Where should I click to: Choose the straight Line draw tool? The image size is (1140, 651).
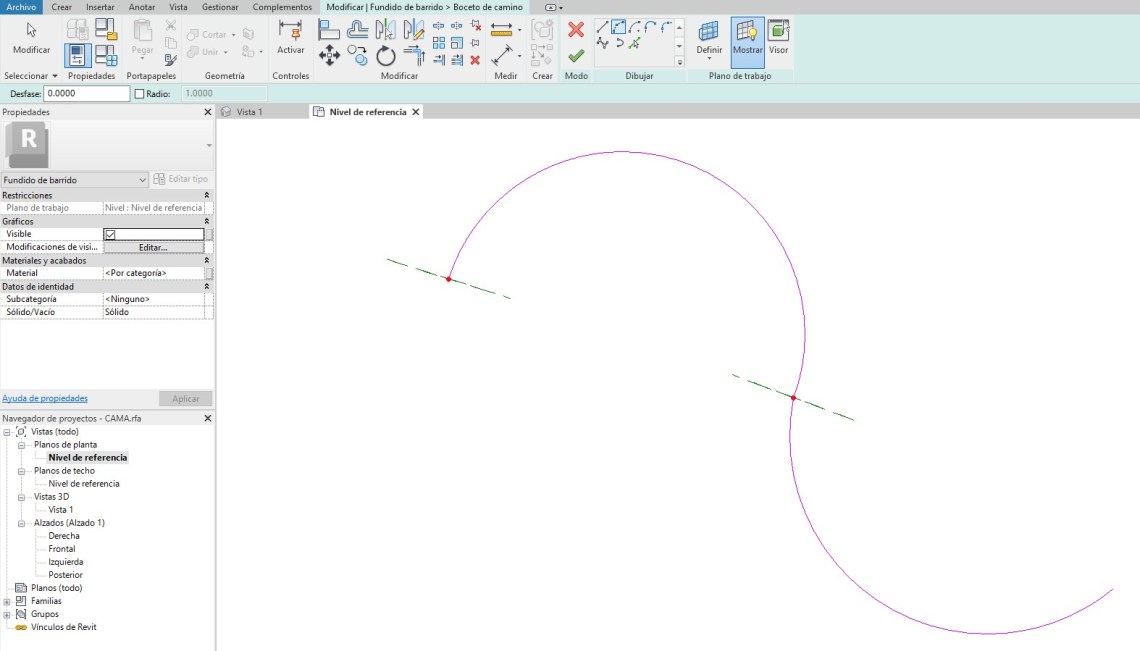pos(602,27)
